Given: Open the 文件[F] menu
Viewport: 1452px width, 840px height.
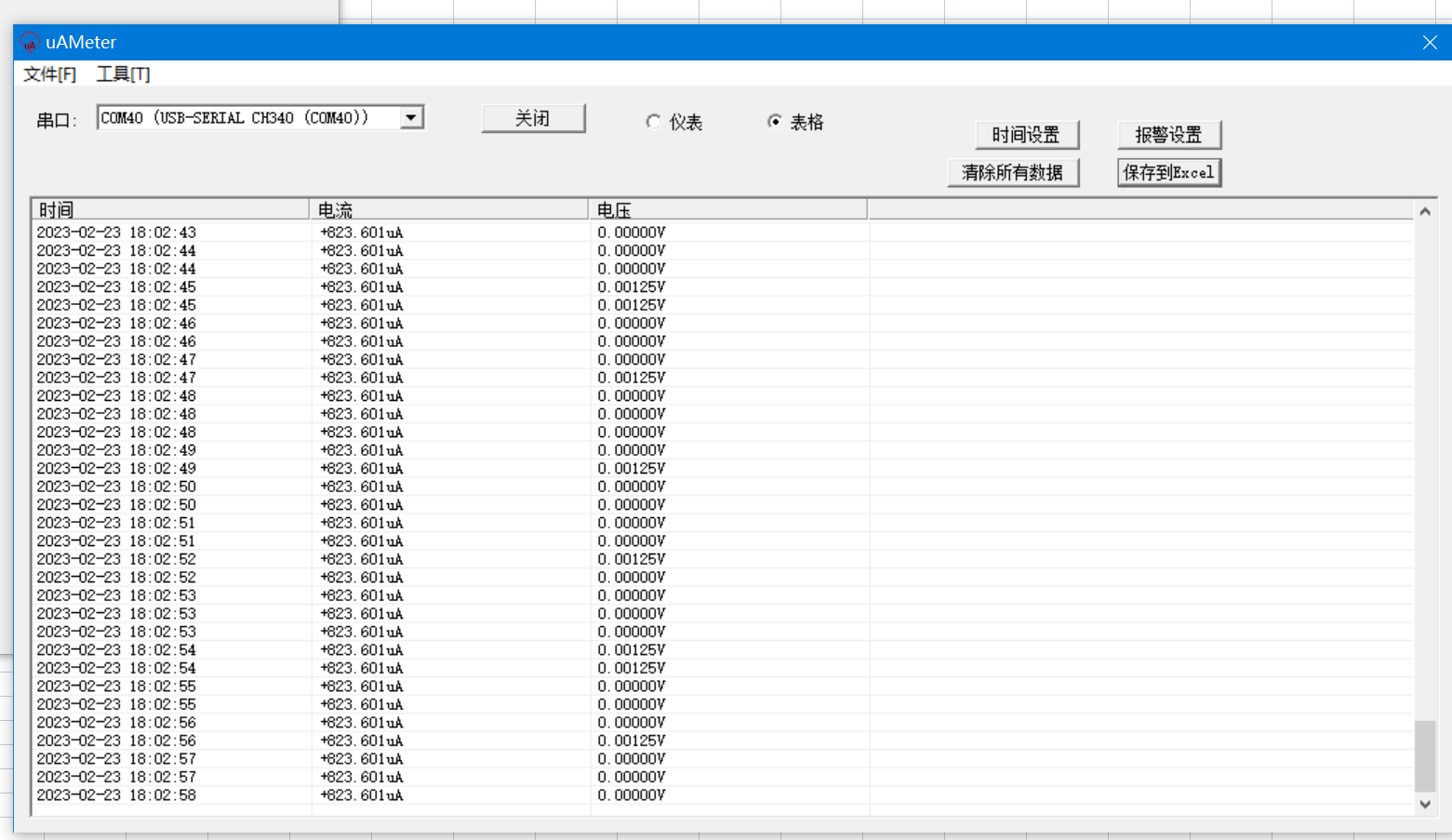Looking at the screenshot, I should click(49, 74).
